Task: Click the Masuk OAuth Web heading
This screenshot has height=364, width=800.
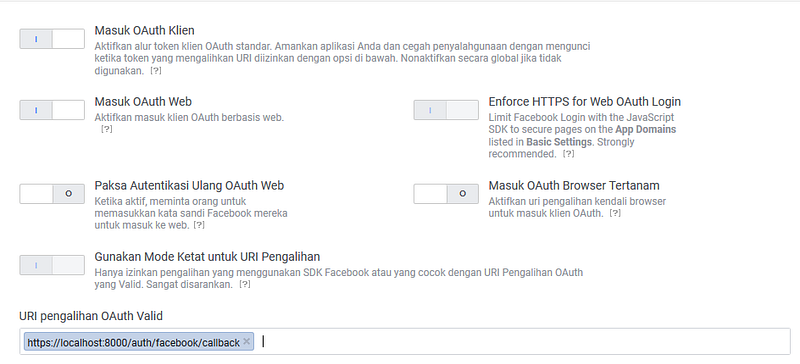Action: pyautogui.click(x=143, y=102)
